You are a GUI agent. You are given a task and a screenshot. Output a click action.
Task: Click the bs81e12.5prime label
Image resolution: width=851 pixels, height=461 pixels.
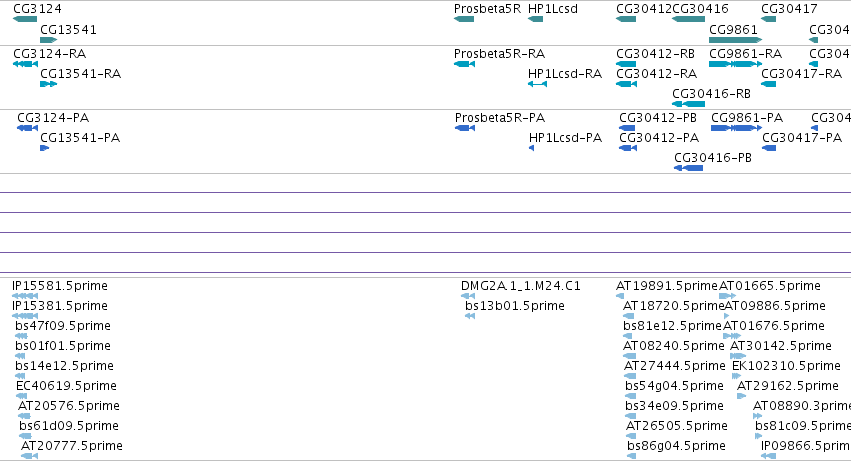coord(672,326)
